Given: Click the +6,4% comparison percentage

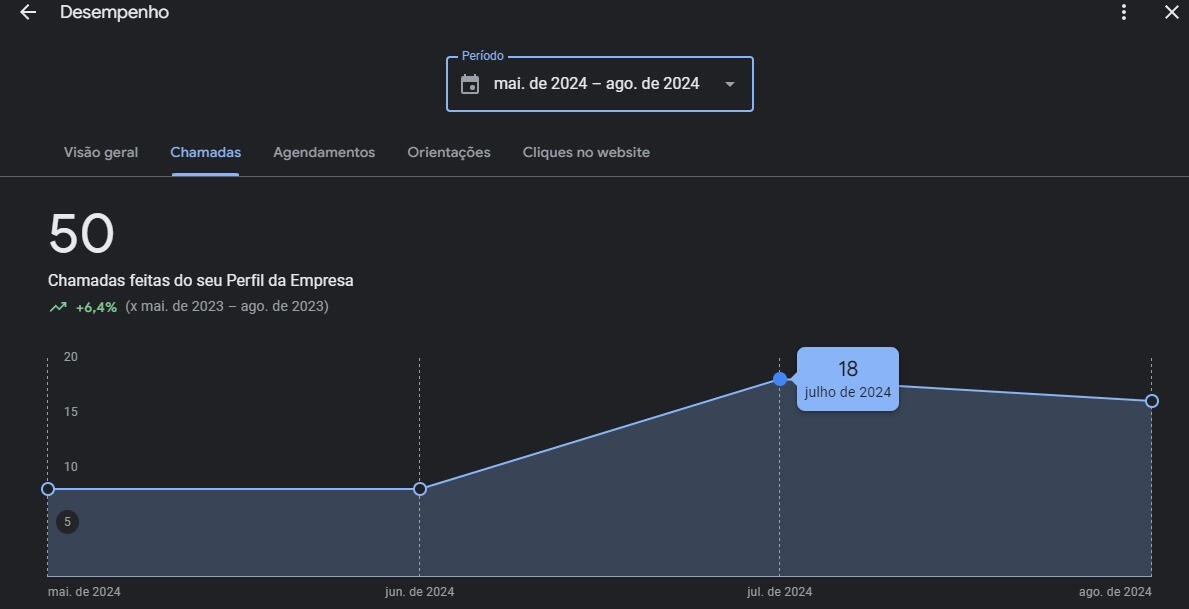Looking at the screenshot, I should pyautogui.click(x=96, y=307).
